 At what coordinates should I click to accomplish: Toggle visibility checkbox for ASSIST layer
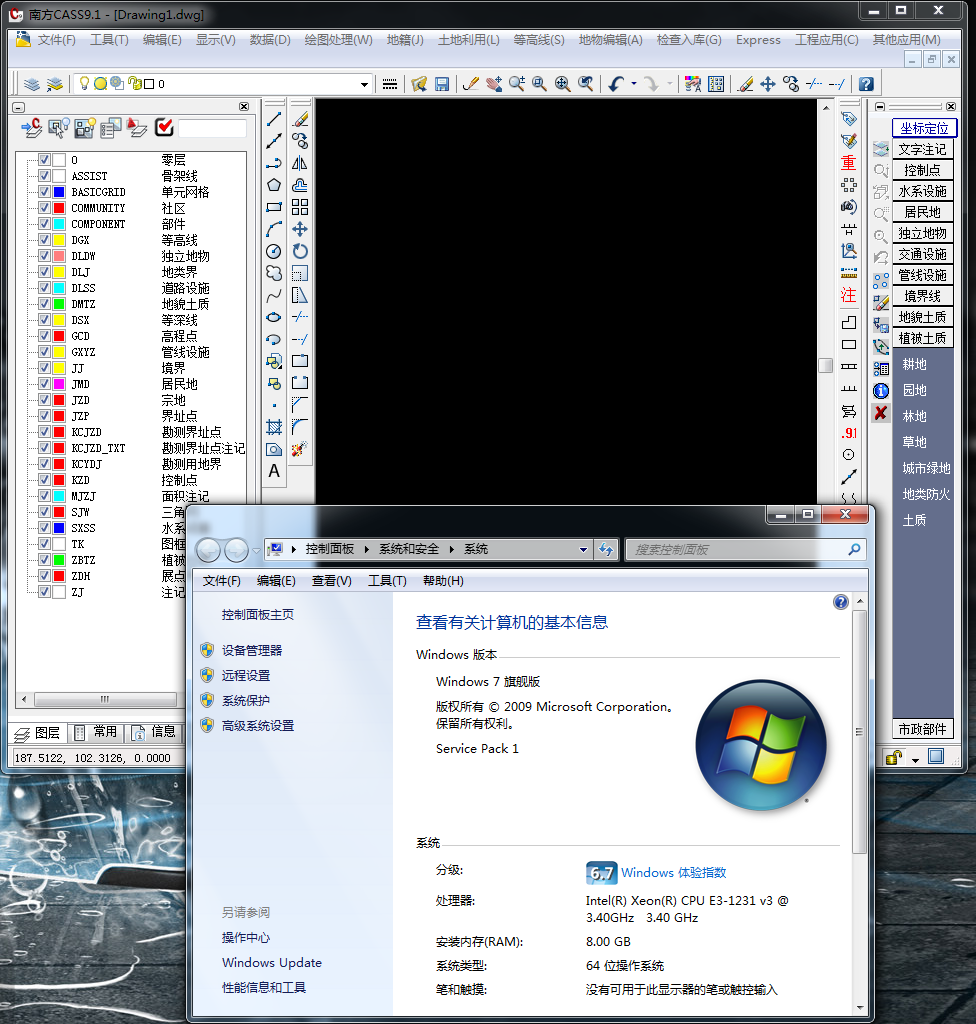(44, 176)
